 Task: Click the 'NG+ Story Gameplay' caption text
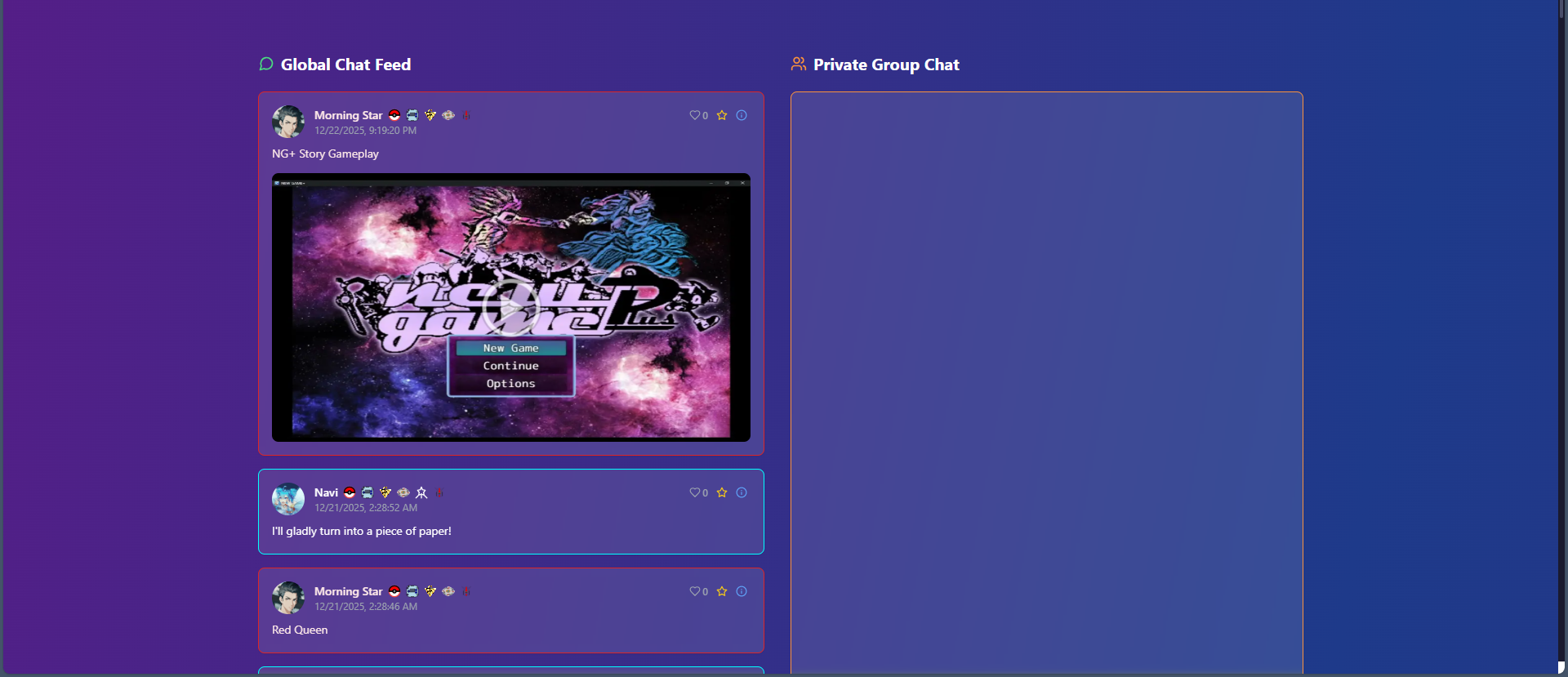(325, 154)
